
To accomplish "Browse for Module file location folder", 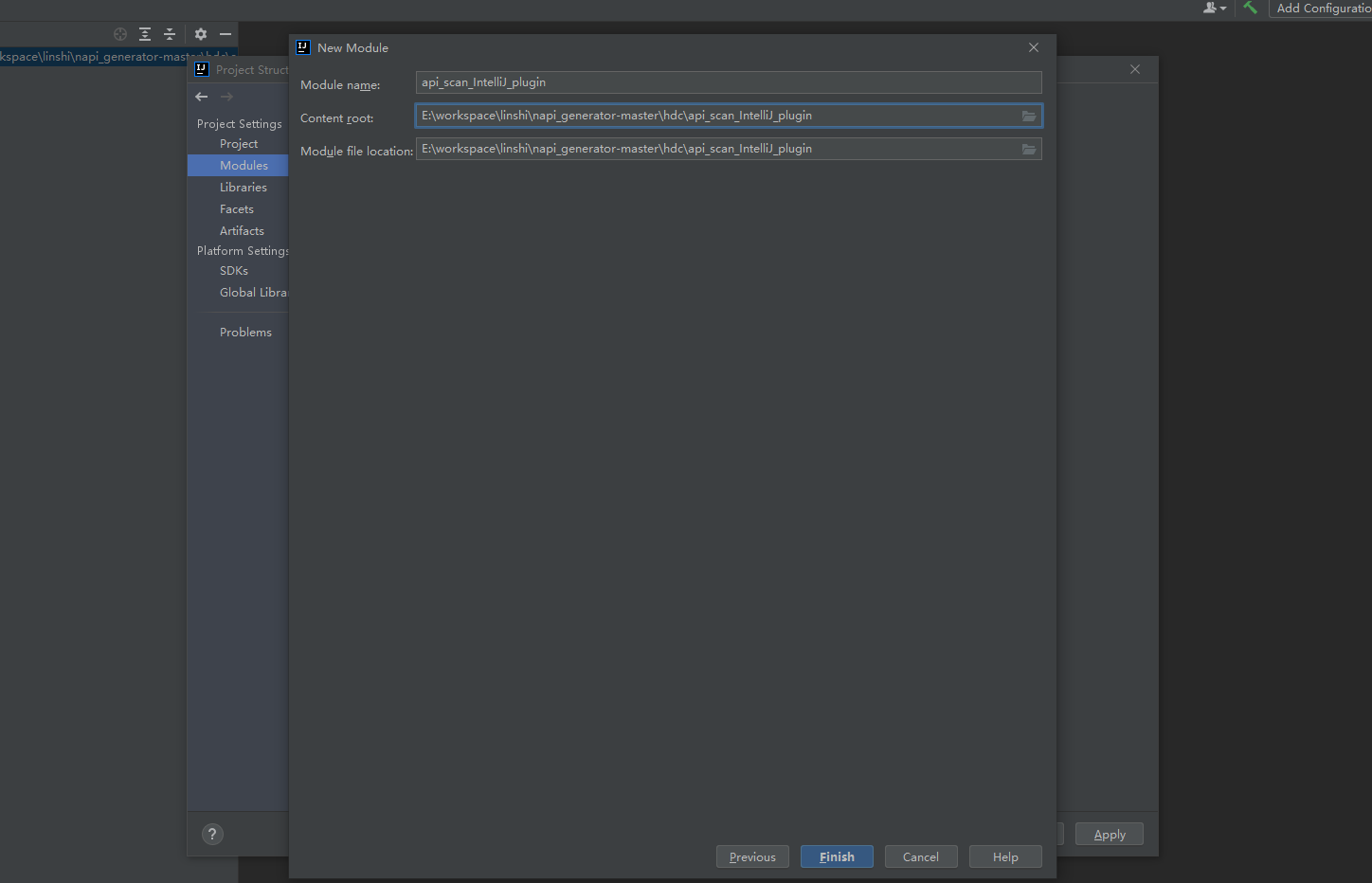I will coord(1028,149).
